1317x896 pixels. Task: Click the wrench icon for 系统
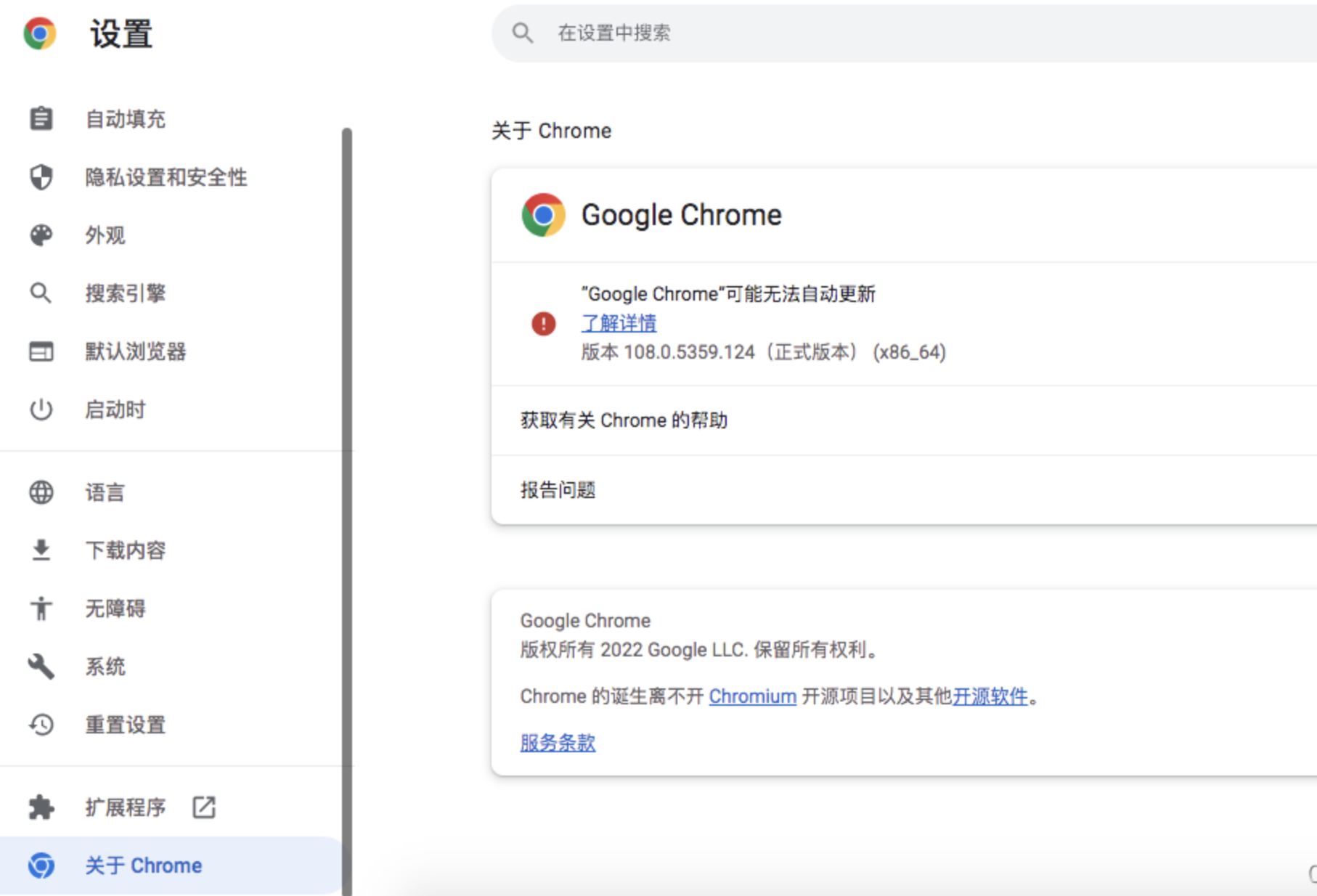tap(41, 667)
